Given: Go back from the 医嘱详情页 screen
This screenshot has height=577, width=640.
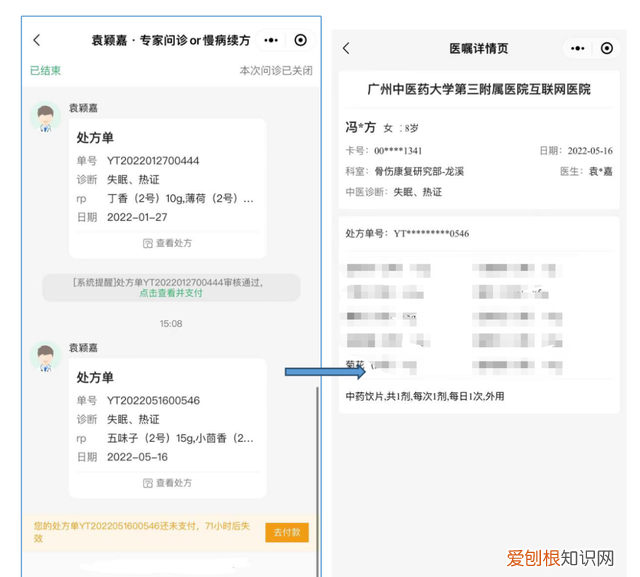Looking at the screenshot, I should click(x=346, y=48).
